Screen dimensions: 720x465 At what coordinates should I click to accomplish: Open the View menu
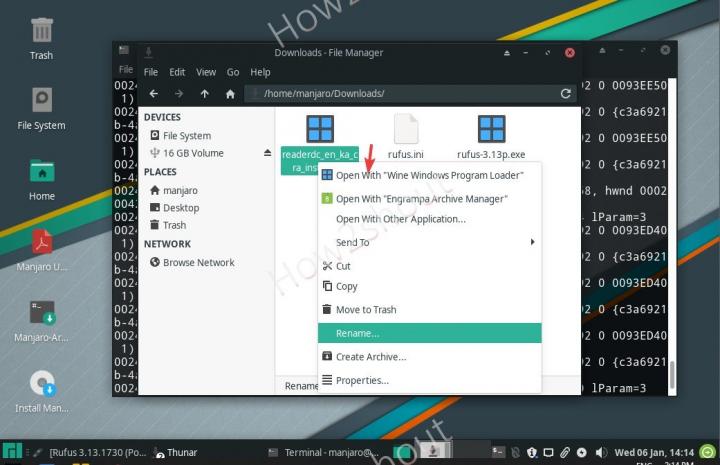click(x=206, y=72)
